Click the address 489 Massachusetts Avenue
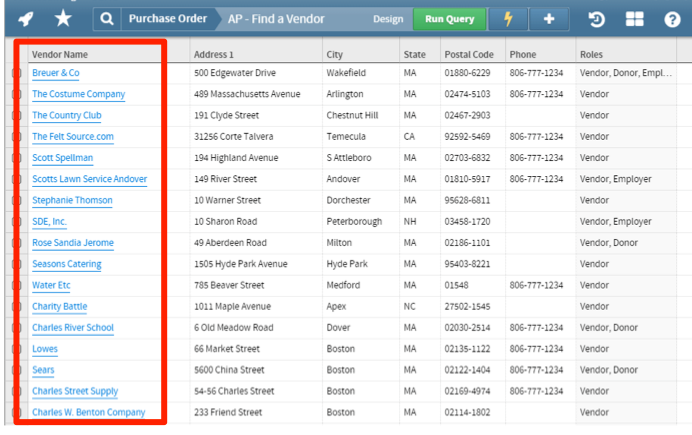Screen dimensions: 692x435 point(247,94)
